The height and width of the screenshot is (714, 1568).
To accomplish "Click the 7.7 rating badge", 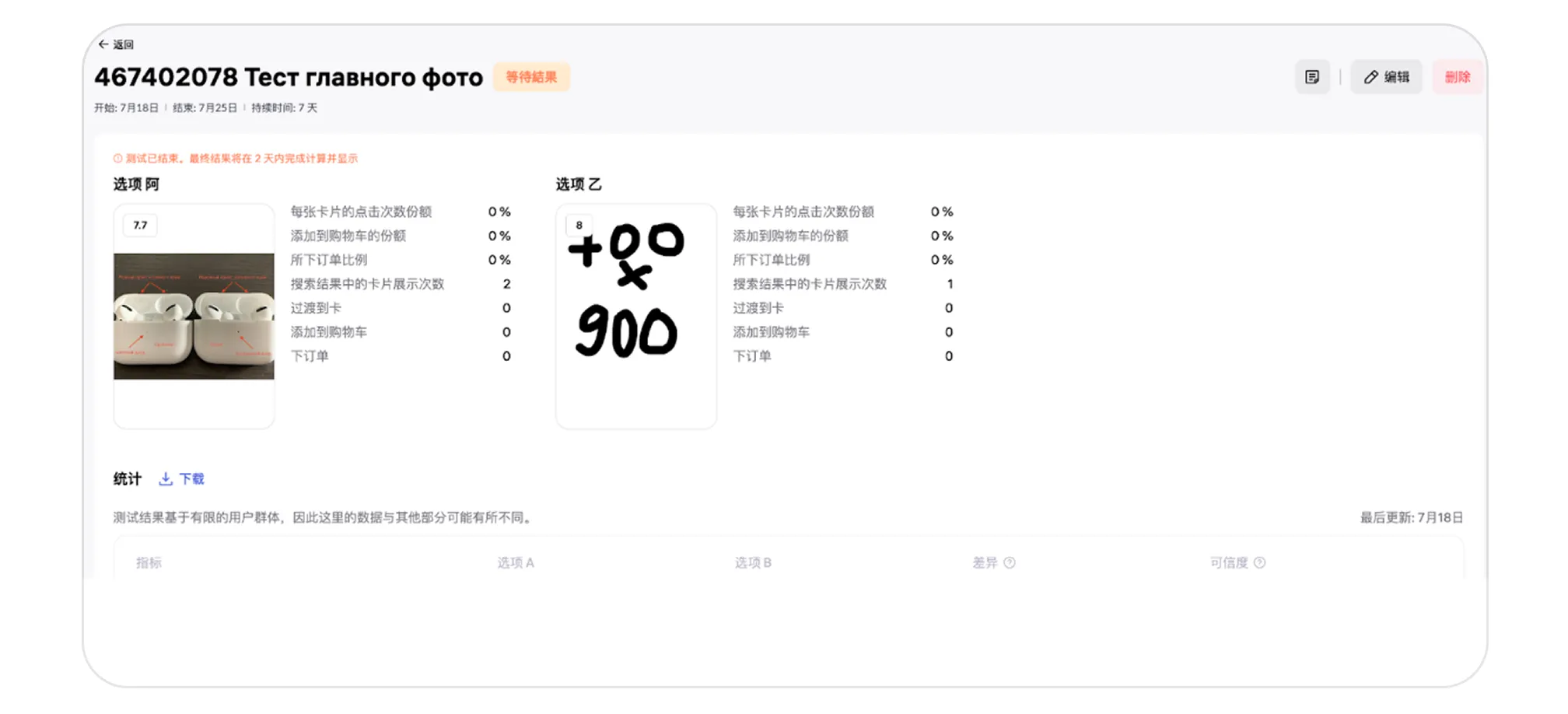I will [140, 226].
